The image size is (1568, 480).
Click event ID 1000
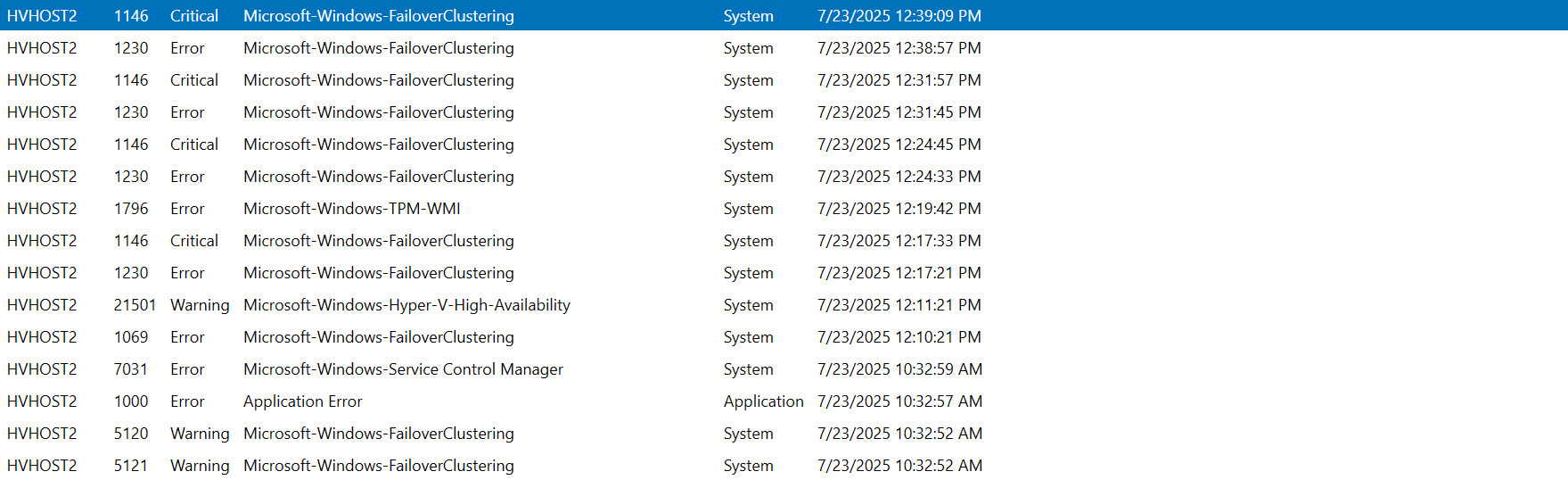coord(131,401)
